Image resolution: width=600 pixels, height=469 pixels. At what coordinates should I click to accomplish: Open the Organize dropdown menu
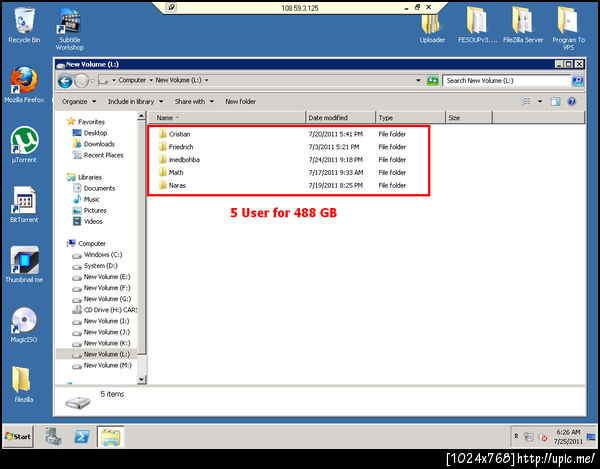[79, 101]
